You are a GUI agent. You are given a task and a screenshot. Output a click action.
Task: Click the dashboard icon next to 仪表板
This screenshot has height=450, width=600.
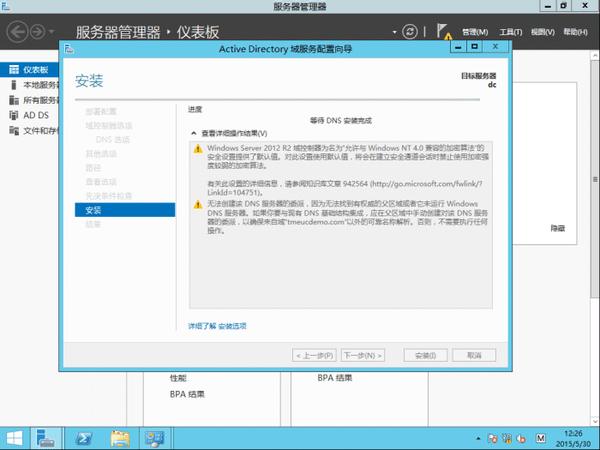coord(14,69)
